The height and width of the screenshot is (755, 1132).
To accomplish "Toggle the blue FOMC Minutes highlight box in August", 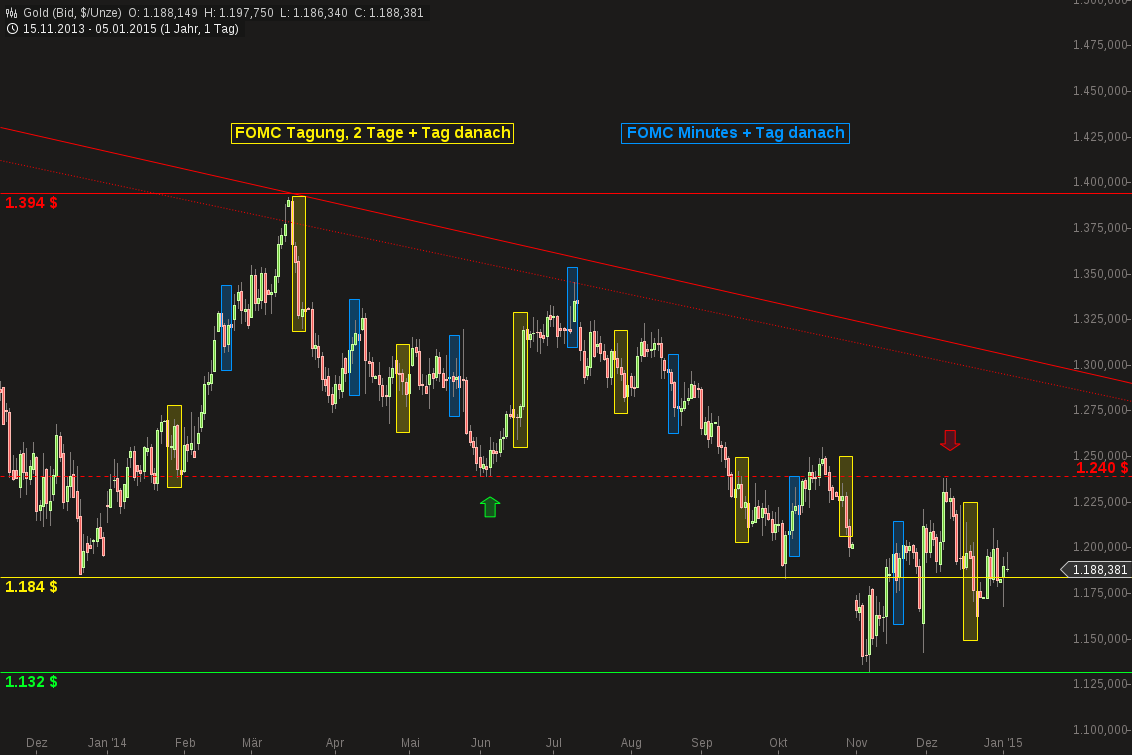I will [x=672, y=395].
